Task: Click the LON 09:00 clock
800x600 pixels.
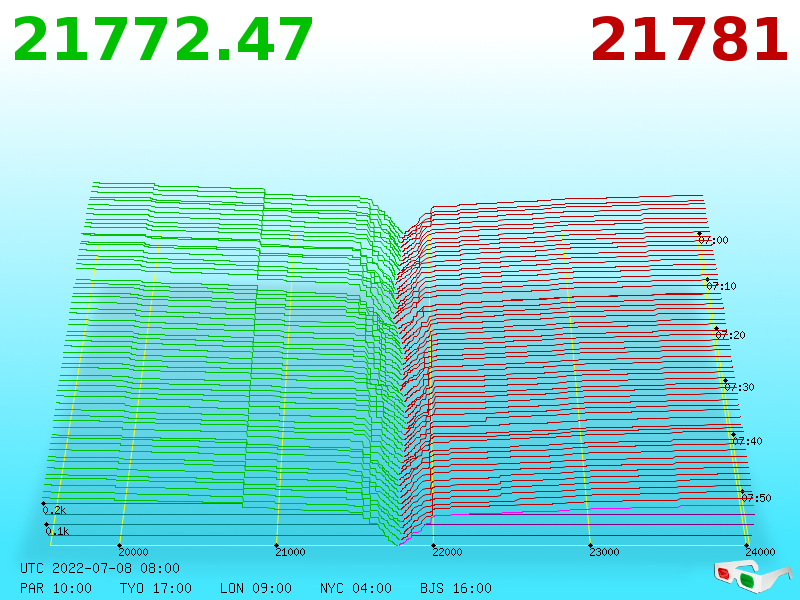Action: click(x=256, y=588)
